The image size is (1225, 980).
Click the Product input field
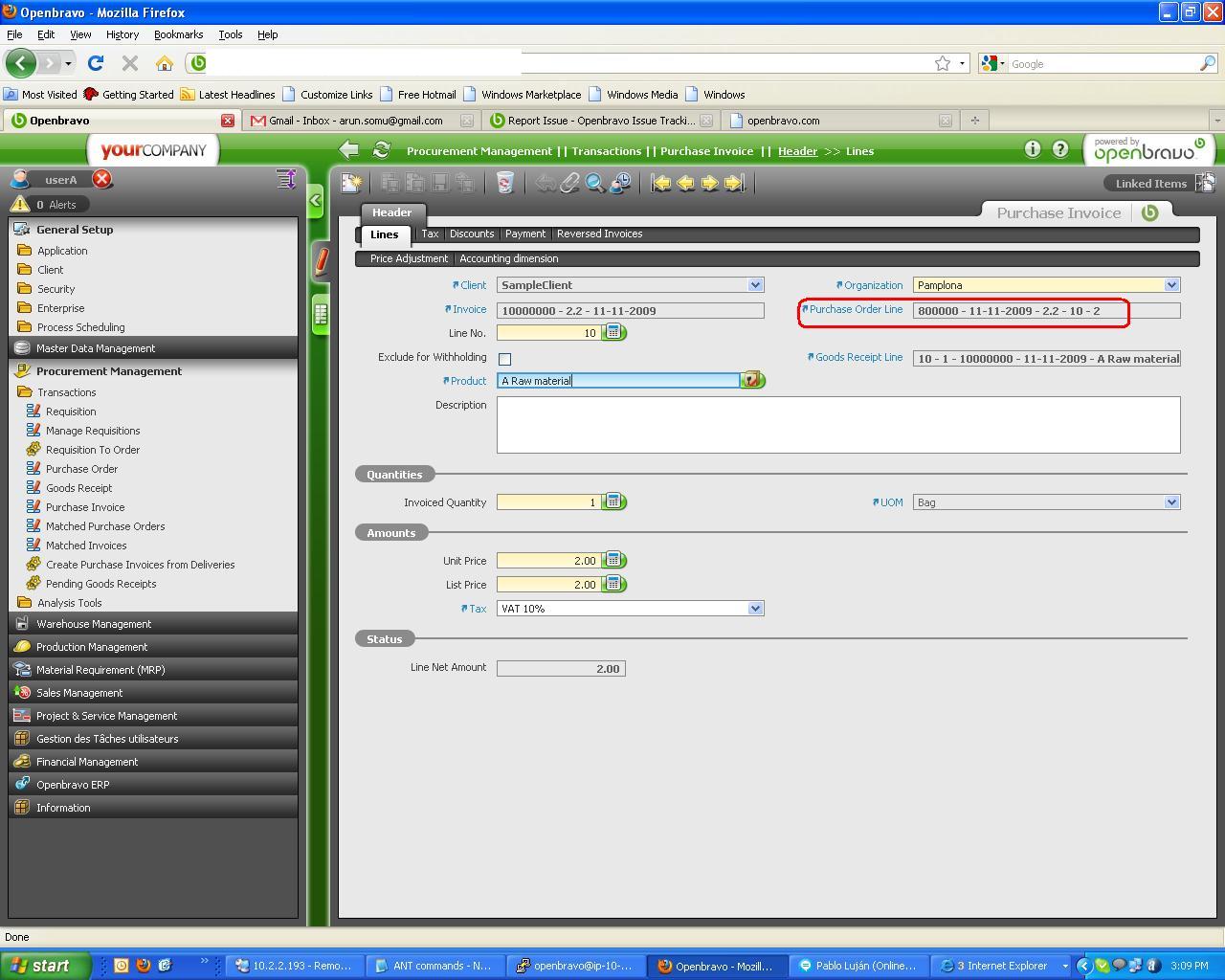pos(618,380)
